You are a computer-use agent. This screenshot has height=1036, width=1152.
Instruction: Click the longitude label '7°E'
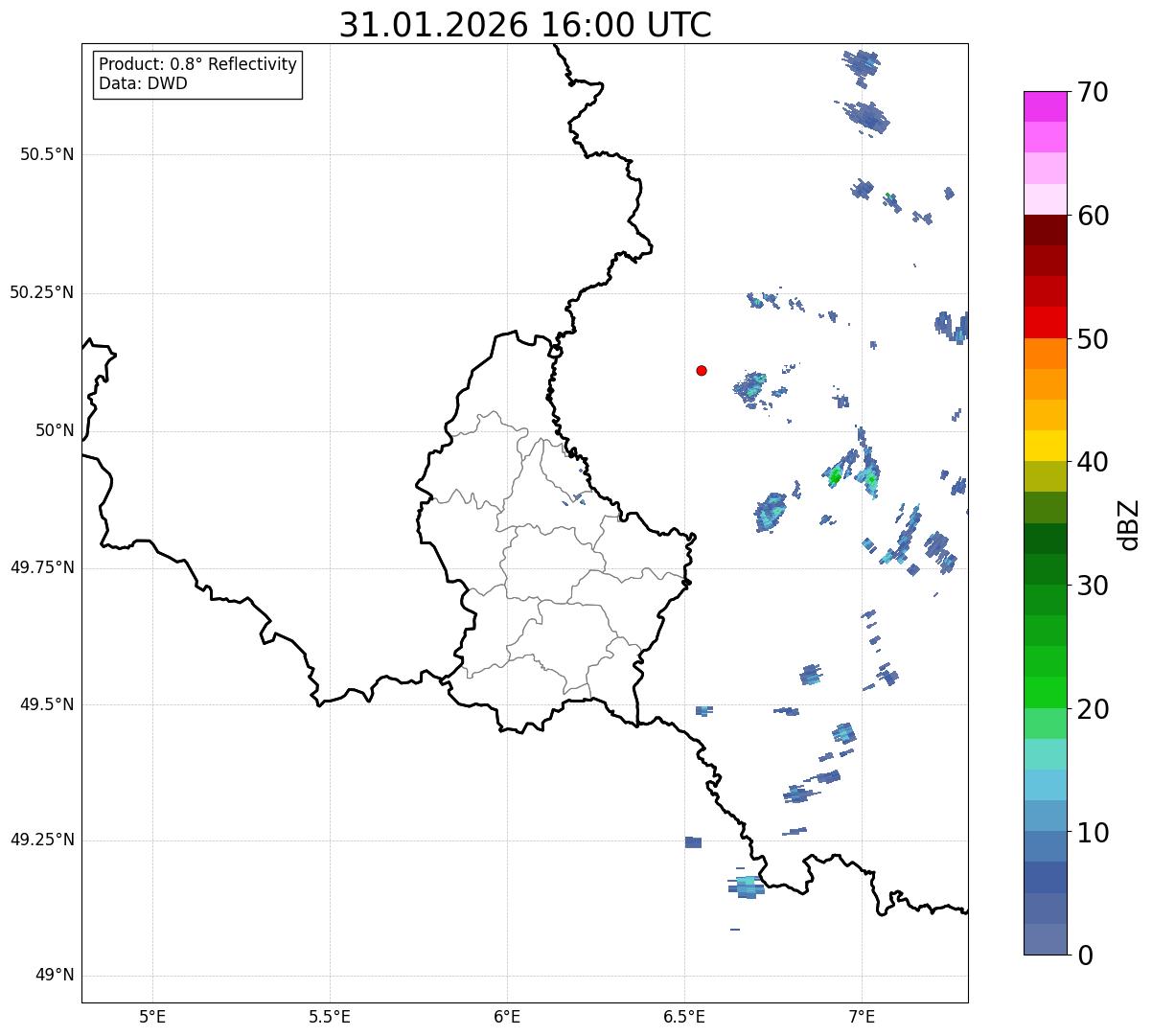(862, 1016)
